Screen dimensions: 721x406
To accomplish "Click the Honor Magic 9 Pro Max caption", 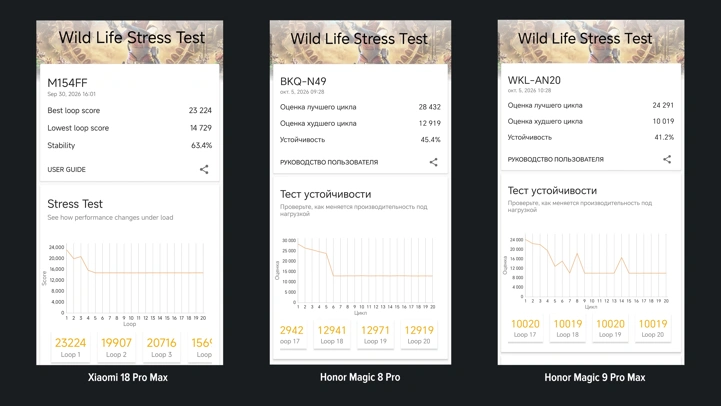I will 595,377.
